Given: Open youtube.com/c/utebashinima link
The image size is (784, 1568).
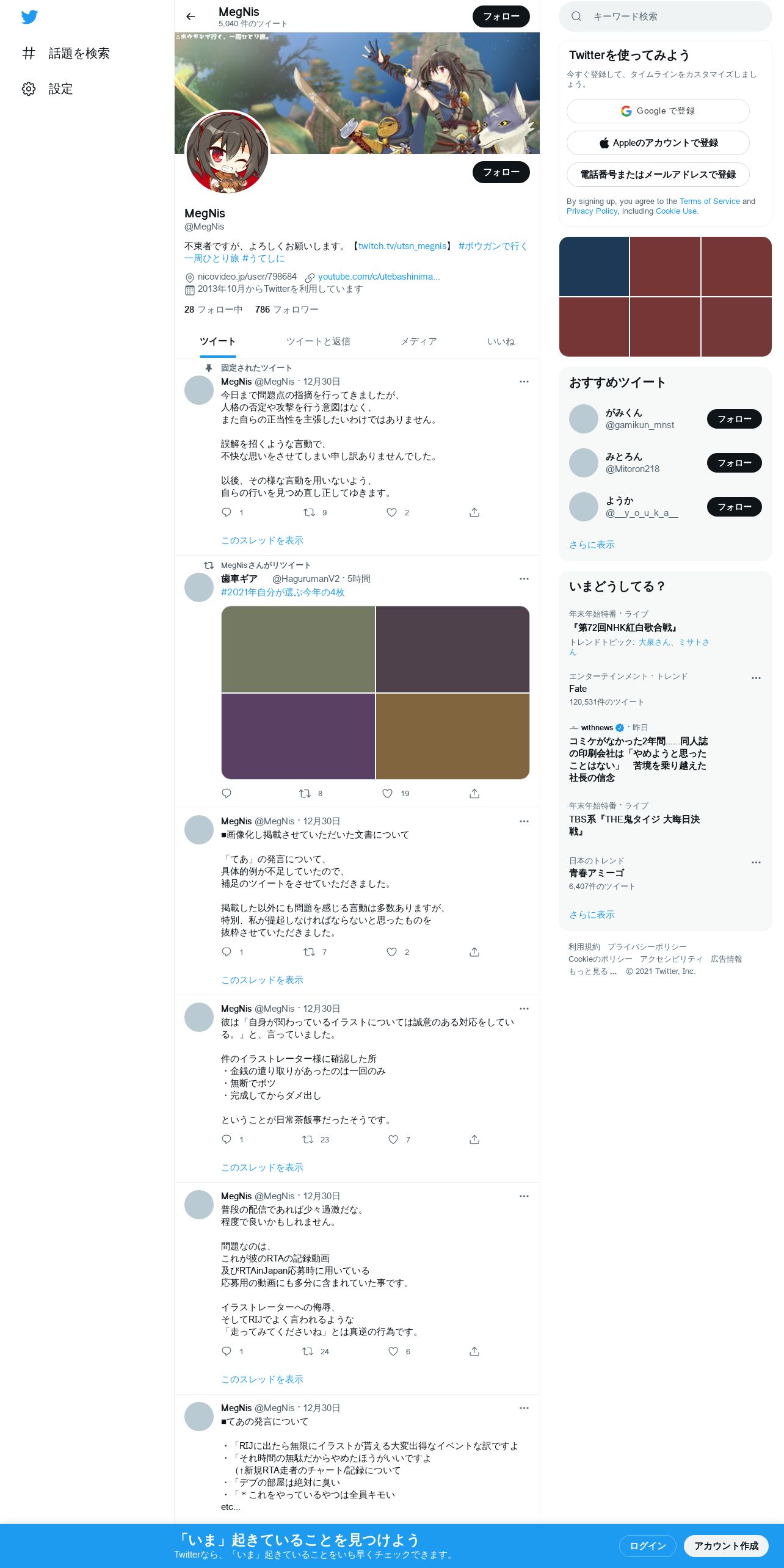Looking at the screenshot, I should (379, 277).
